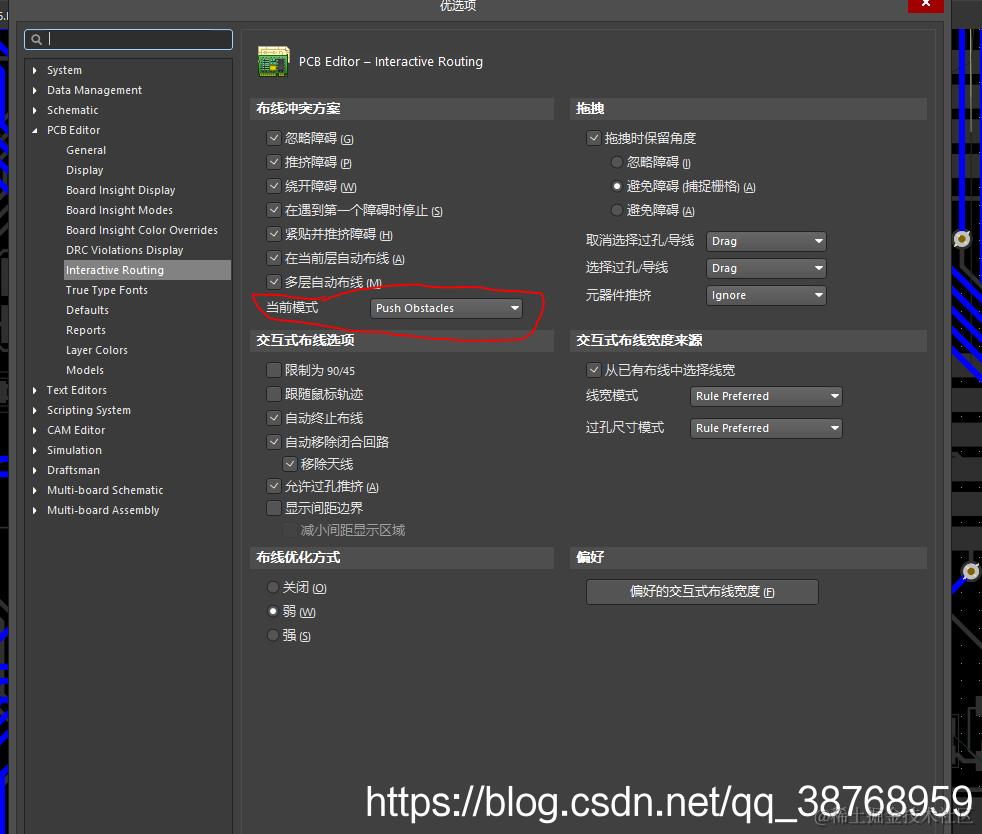Toggle 拖拽时保留角度 checkbox
Screen dimensions: 982x834
[x=594, y=138]
